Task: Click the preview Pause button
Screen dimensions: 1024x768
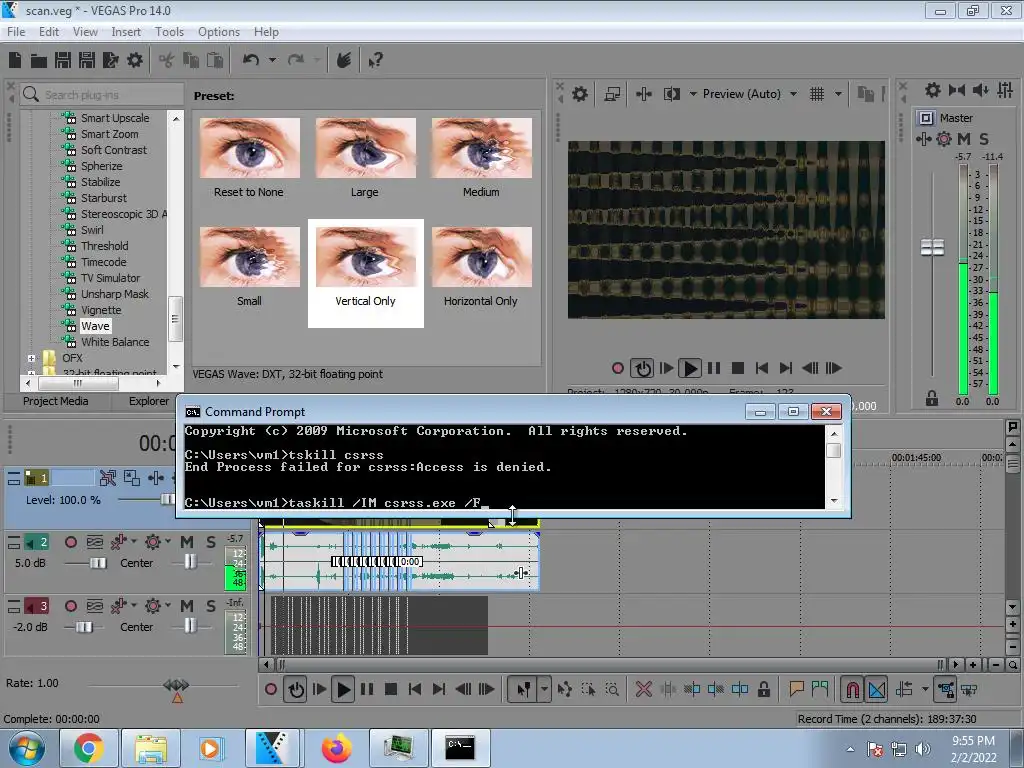Action: (714, 368)
